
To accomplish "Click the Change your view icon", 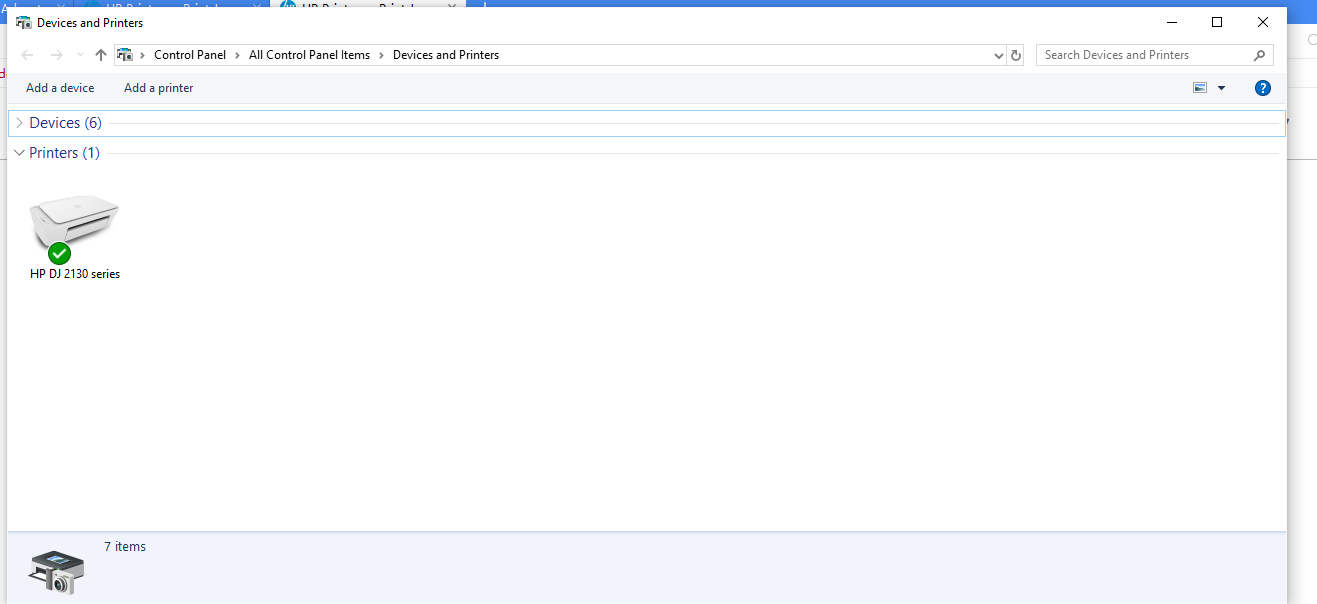I will (x=1200, y=88).
